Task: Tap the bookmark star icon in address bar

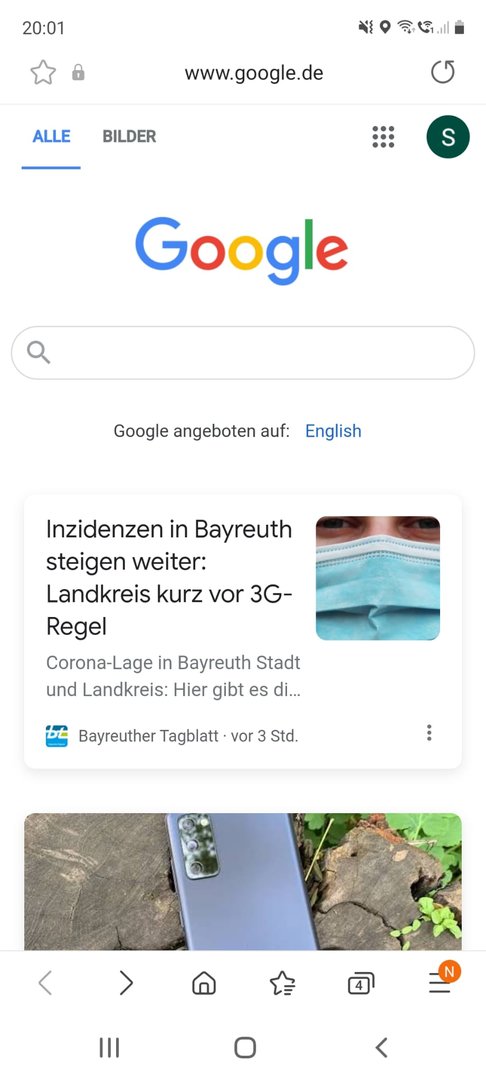Action: pos(43,72)
